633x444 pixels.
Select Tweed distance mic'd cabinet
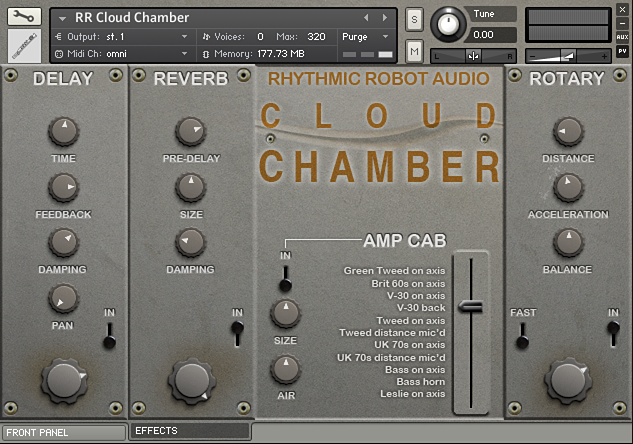392,333
